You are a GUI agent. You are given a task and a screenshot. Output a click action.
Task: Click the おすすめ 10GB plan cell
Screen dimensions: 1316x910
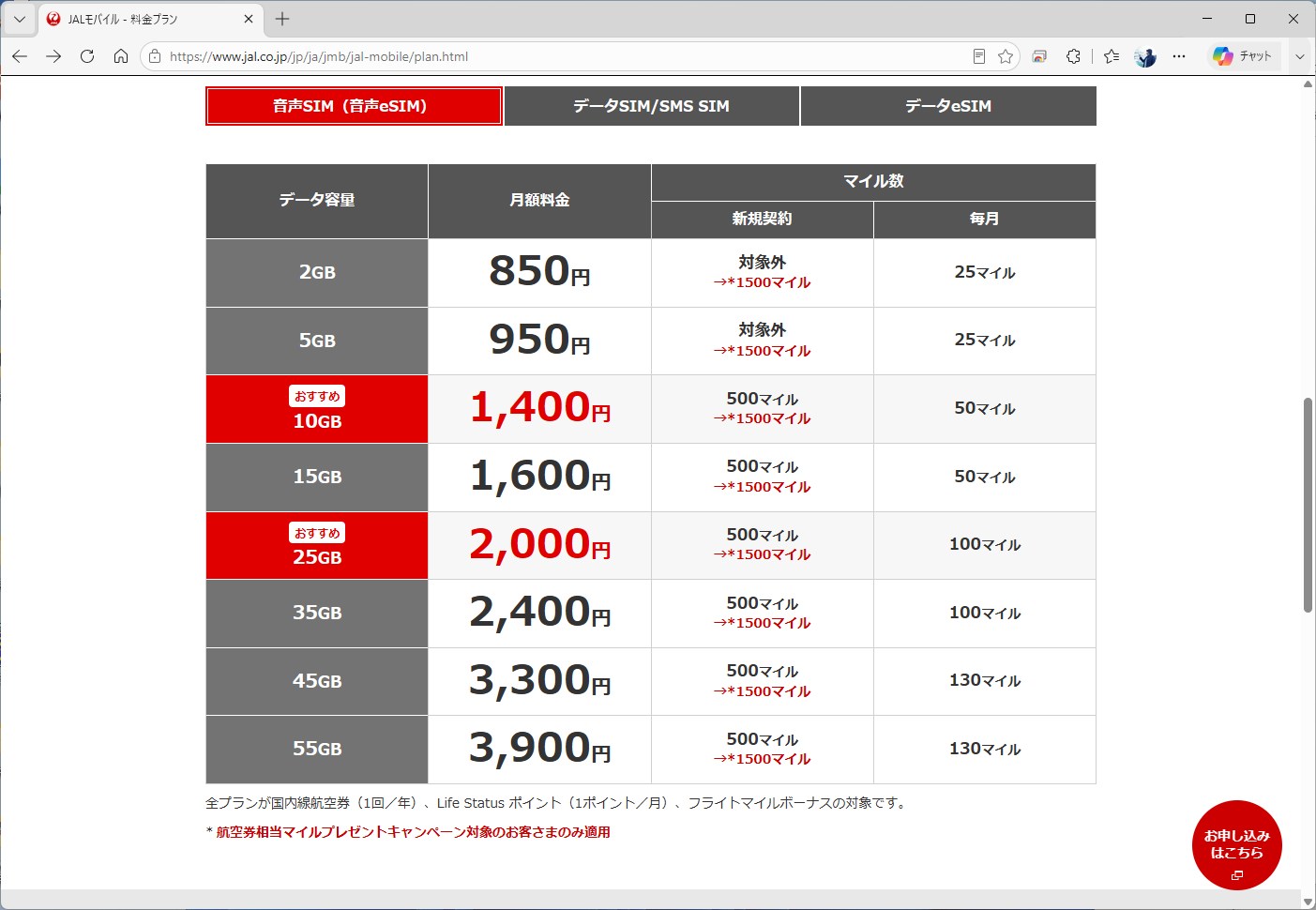click(317, 409)
